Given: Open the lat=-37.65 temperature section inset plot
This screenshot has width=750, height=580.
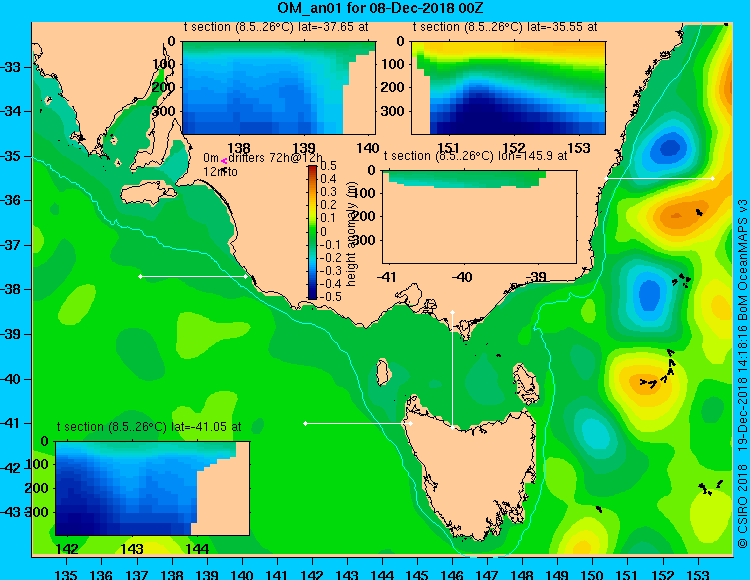Looking at the screenshot, I should coord(279,88).
